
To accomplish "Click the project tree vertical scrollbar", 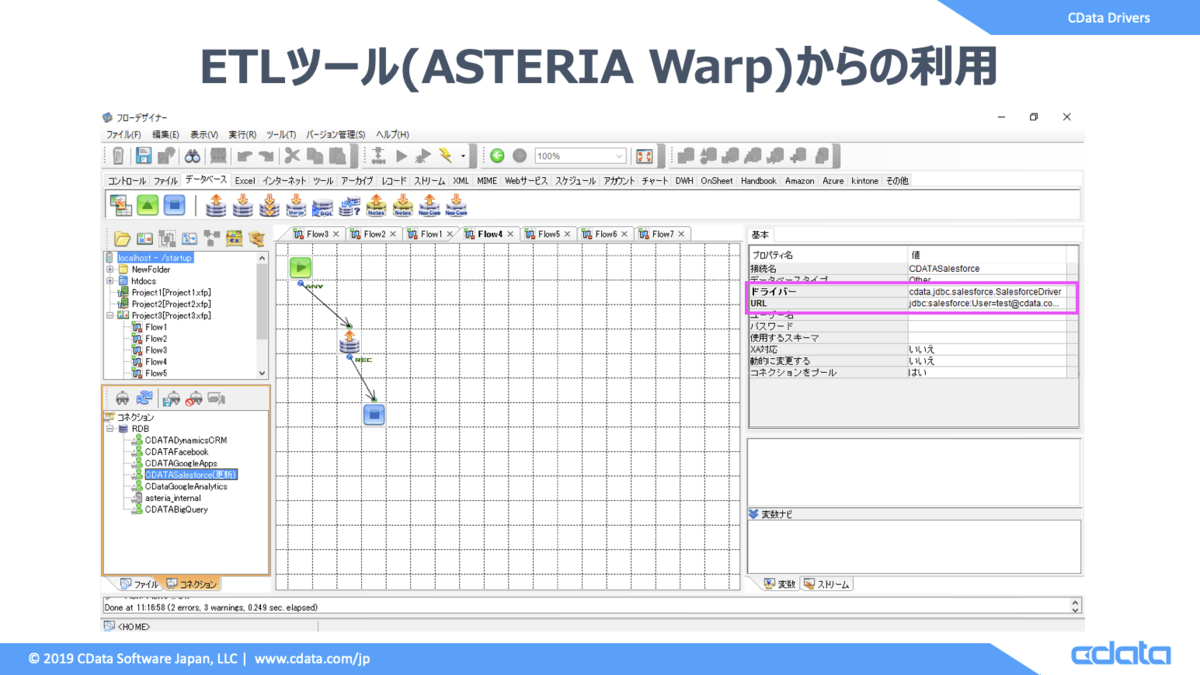I will (263, 315).
